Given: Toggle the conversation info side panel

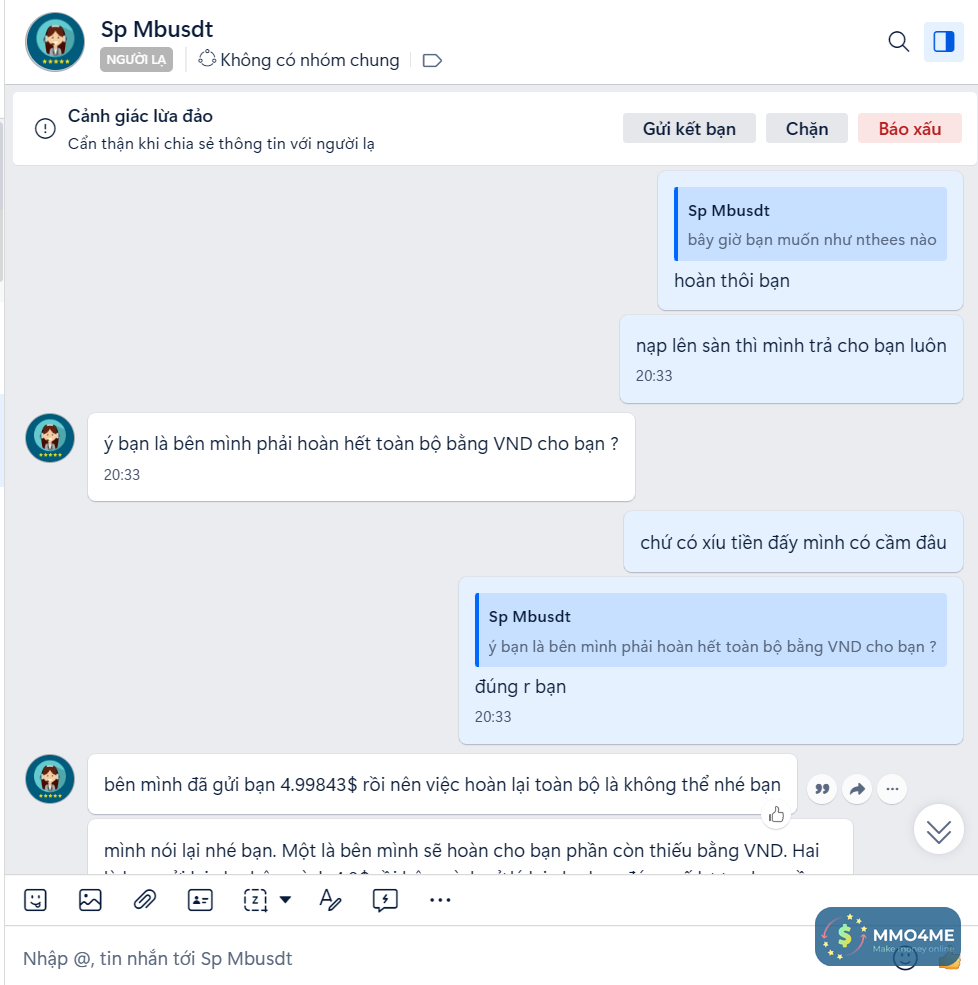Looking at the screenshot, I should click(x=943, y=42).
